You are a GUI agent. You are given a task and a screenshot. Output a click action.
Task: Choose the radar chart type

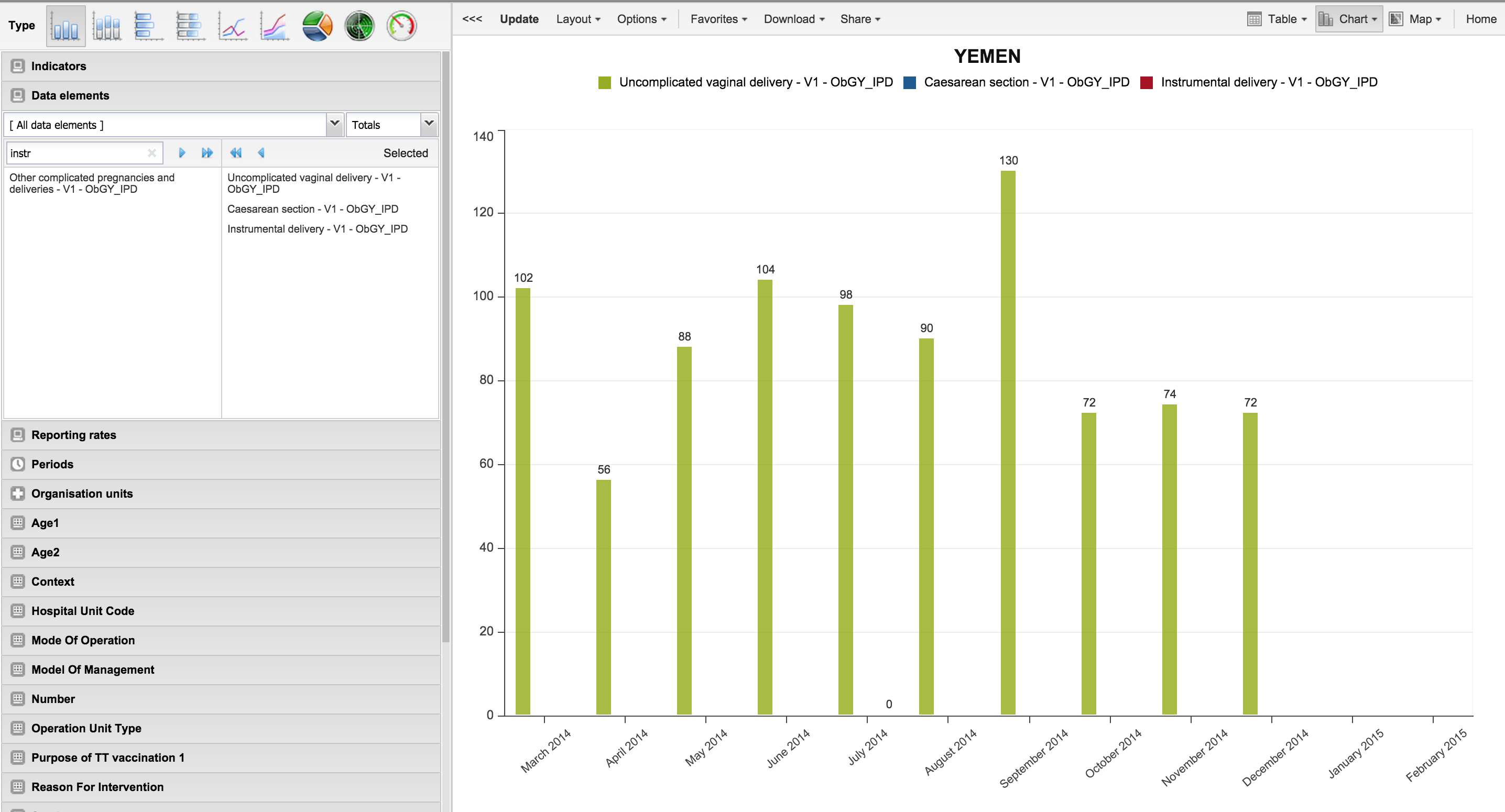[x=359, y=26]
